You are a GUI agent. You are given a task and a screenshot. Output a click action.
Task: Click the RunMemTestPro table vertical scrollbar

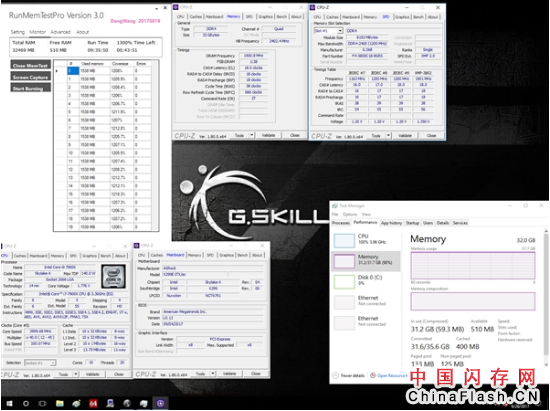(156, 146)
